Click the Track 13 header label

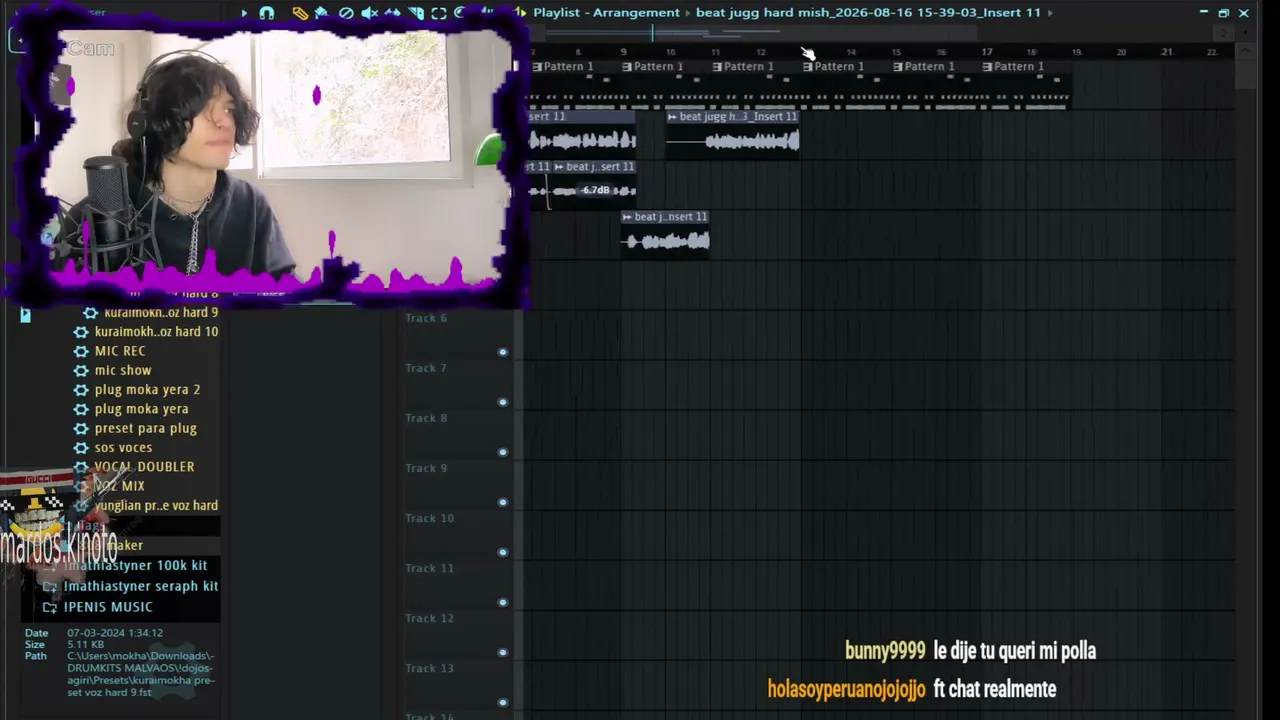click(430, 668)
